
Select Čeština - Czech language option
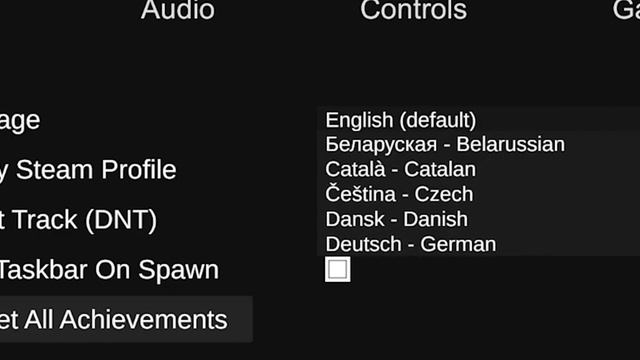tap(478, 194)
